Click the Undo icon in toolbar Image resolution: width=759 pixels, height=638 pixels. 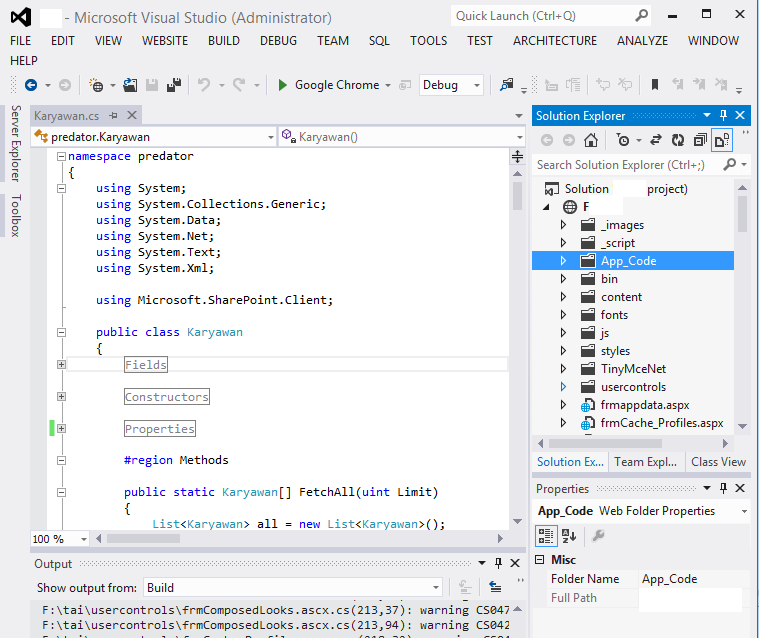(x=204, y=85)
